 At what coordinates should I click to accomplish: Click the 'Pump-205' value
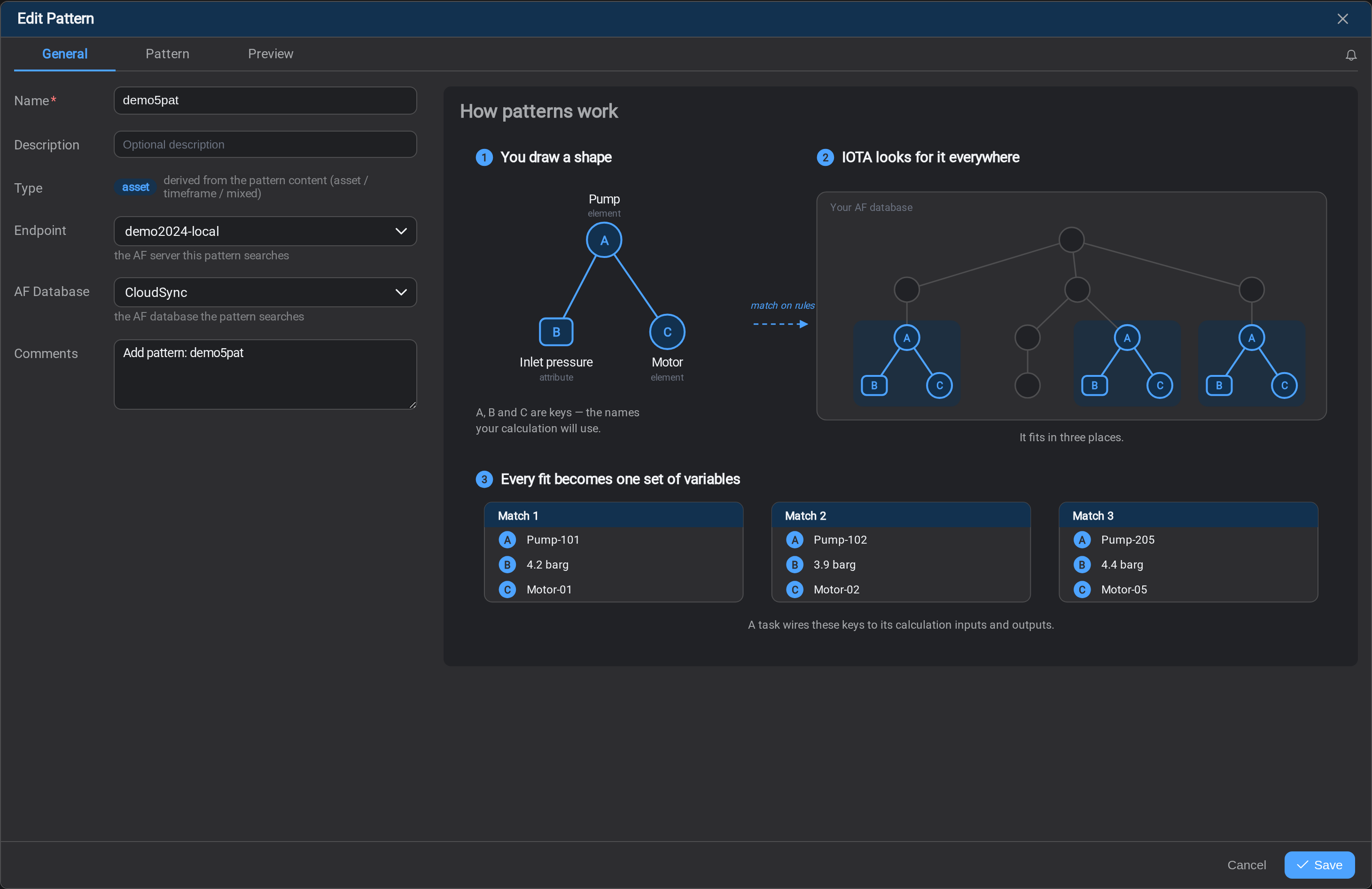(x=1128, y=539)
